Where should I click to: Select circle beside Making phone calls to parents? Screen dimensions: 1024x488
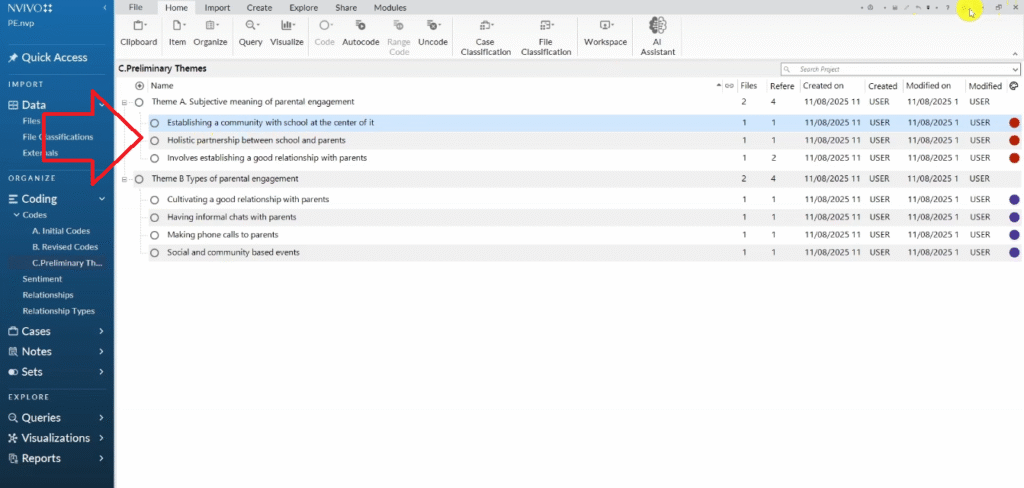pyautogui.click(x=155, y=235)
